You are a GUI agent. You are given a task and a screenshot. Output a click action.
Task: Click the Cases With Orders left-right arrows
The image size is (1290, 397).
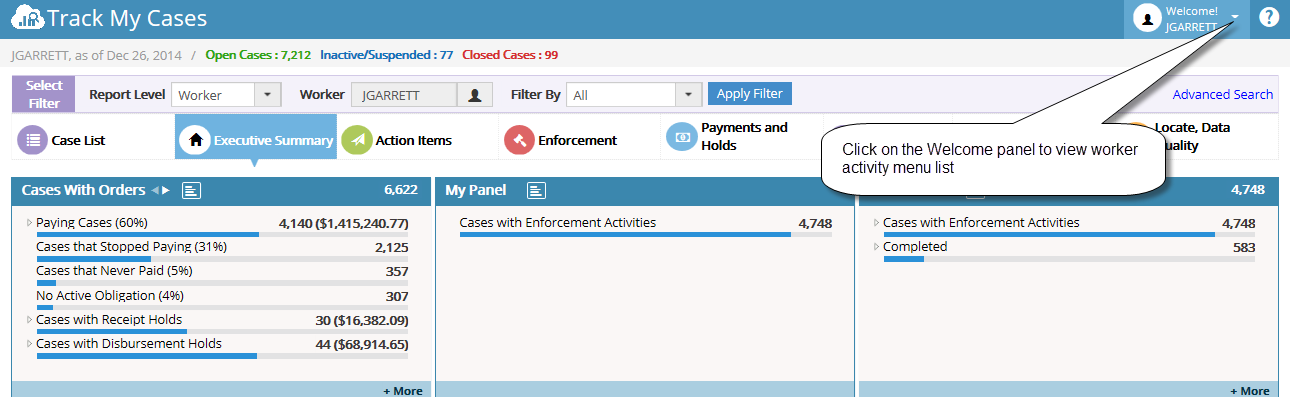point(161,190)
